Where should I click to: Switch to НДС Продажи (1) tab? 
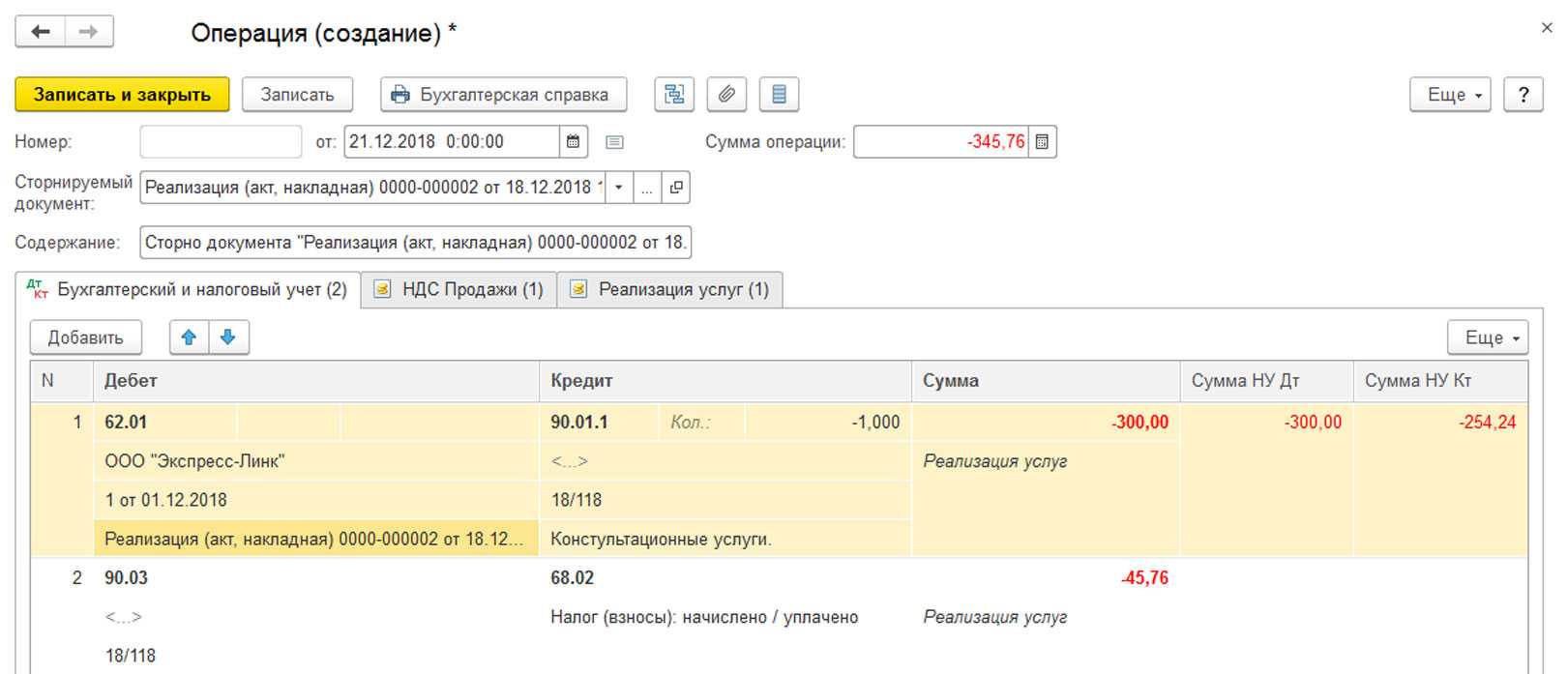459,290
